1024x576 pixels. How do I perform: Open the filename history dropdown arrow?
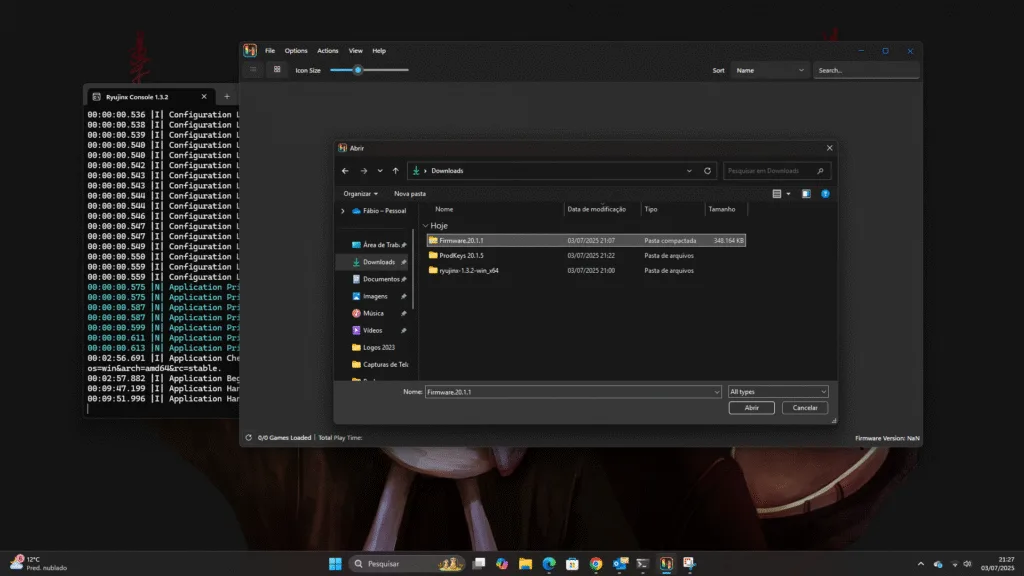coord(716,392)
